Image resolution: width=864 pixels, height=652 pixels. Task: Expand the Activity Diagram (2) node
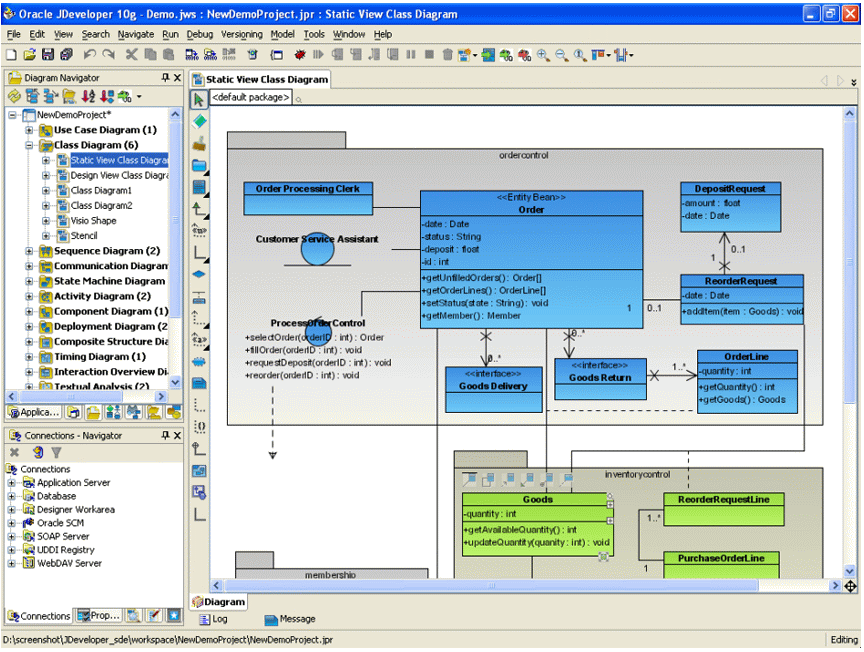[29, 297]
